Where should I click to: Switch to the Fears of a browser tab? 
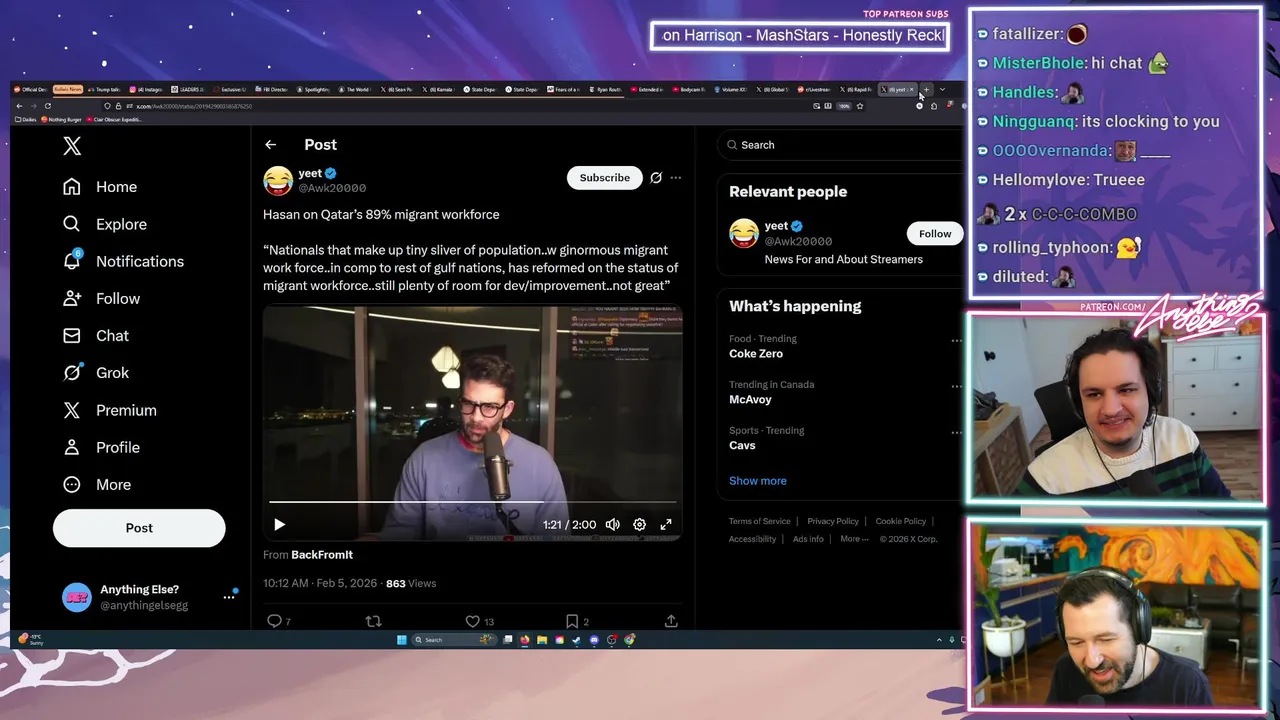click(x=564, y=89)
